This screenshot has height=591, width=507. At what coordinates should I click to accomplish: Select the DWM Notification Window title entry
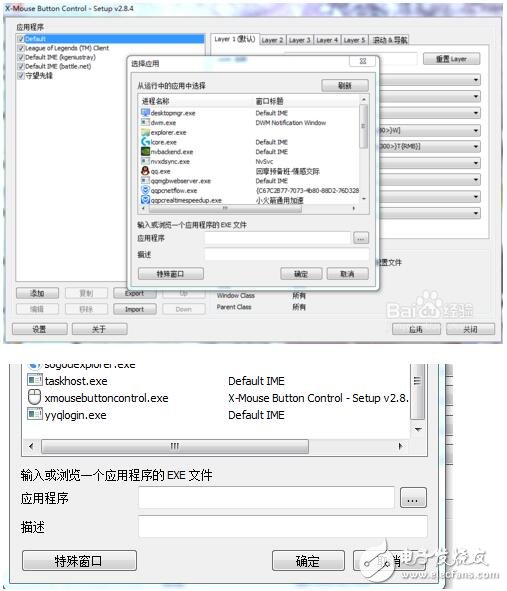291,122
